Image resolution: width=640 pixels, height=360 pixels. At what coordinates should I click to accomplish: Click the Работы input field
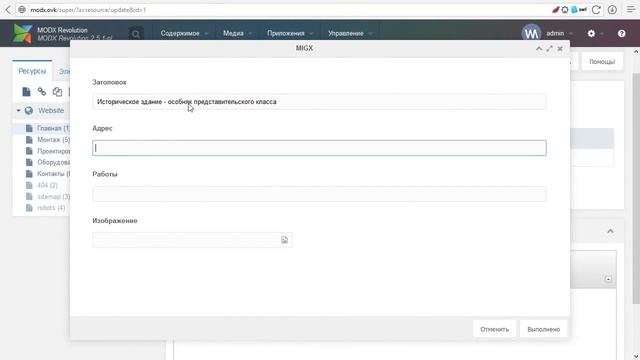[x=319, y=194]
